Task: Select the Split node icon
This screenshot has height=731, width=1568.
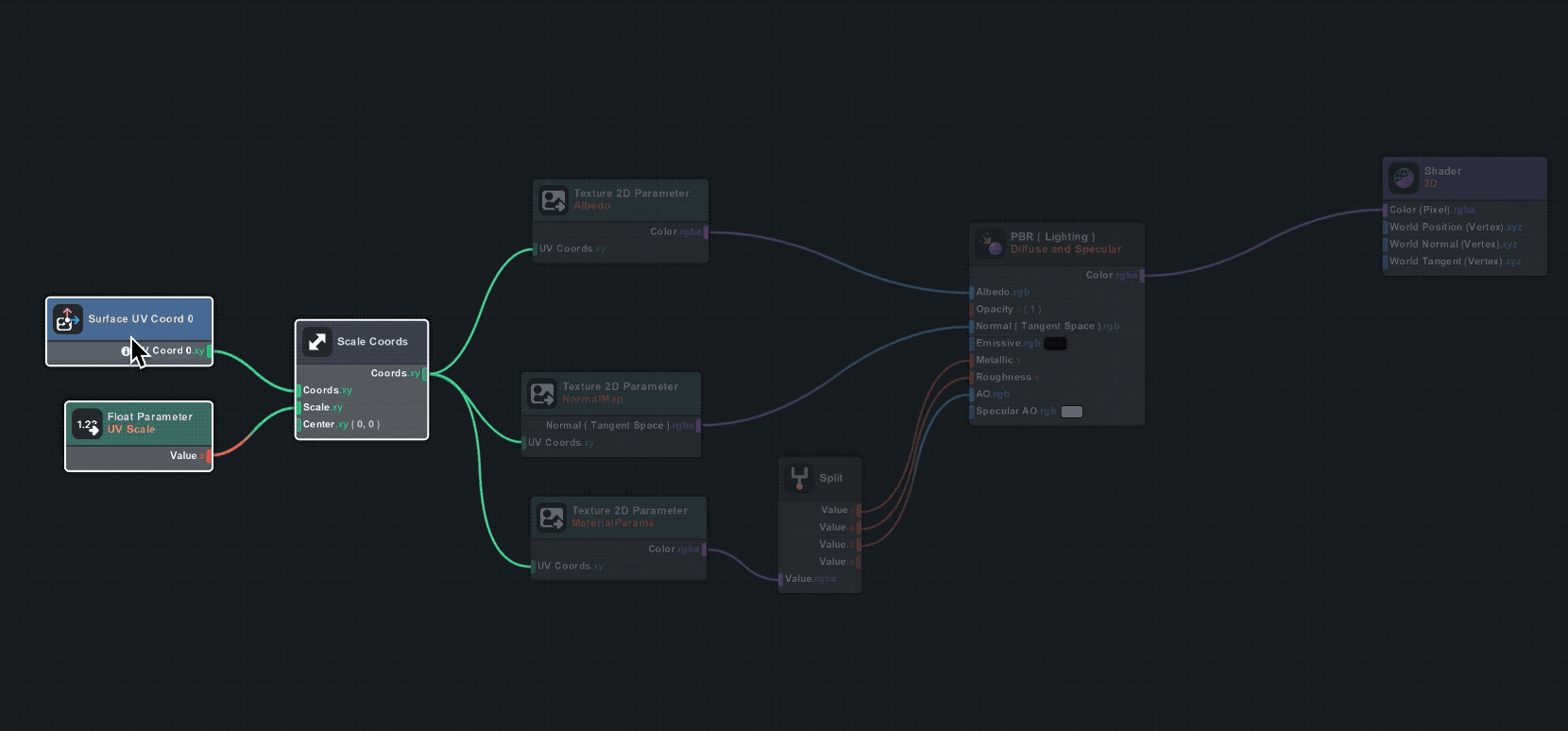Action: pyautogui.click(x=799, y=478)
